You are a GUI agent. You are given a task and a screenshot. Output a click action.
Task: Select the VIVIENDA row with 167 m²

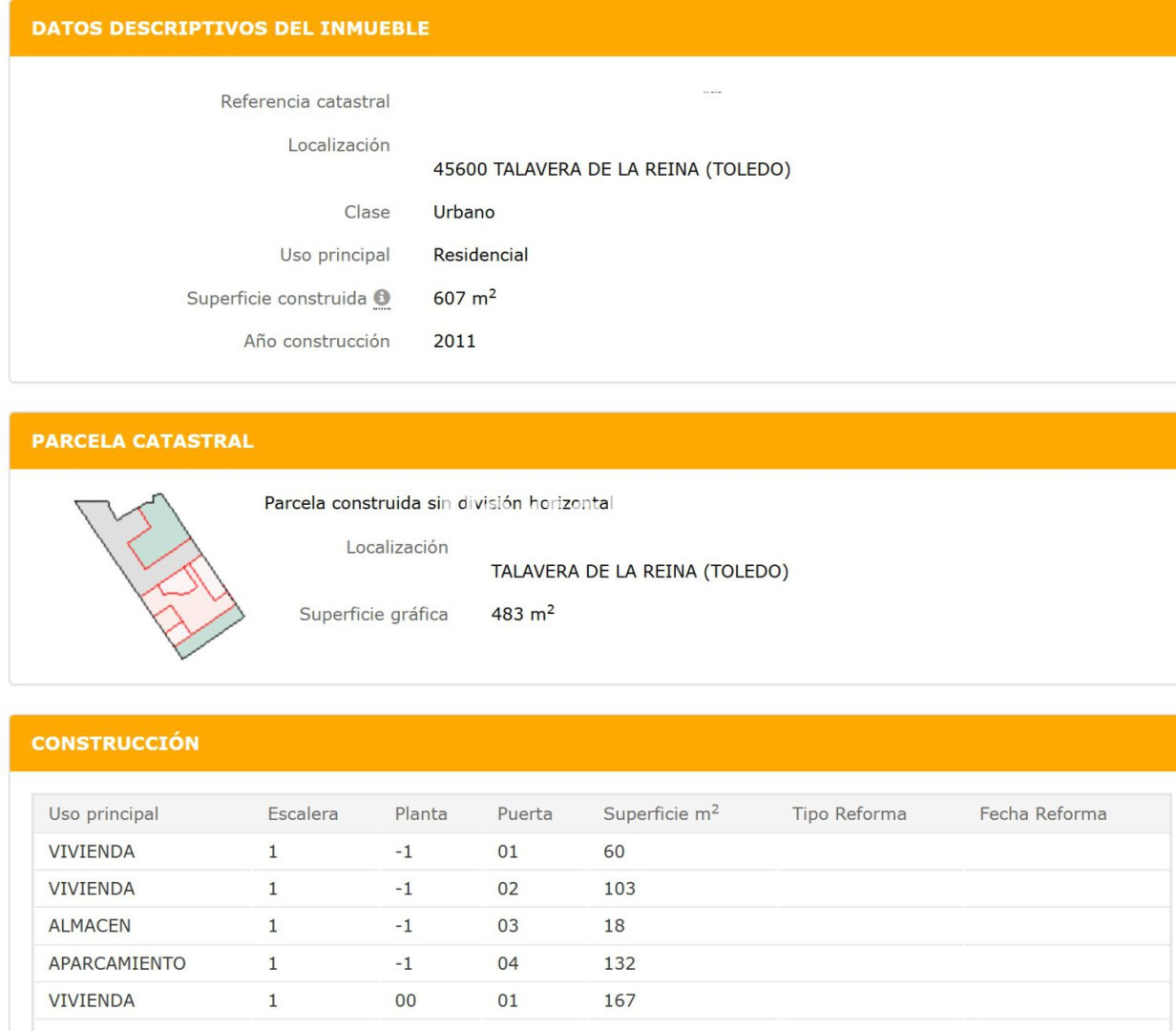pos(92,1000)
